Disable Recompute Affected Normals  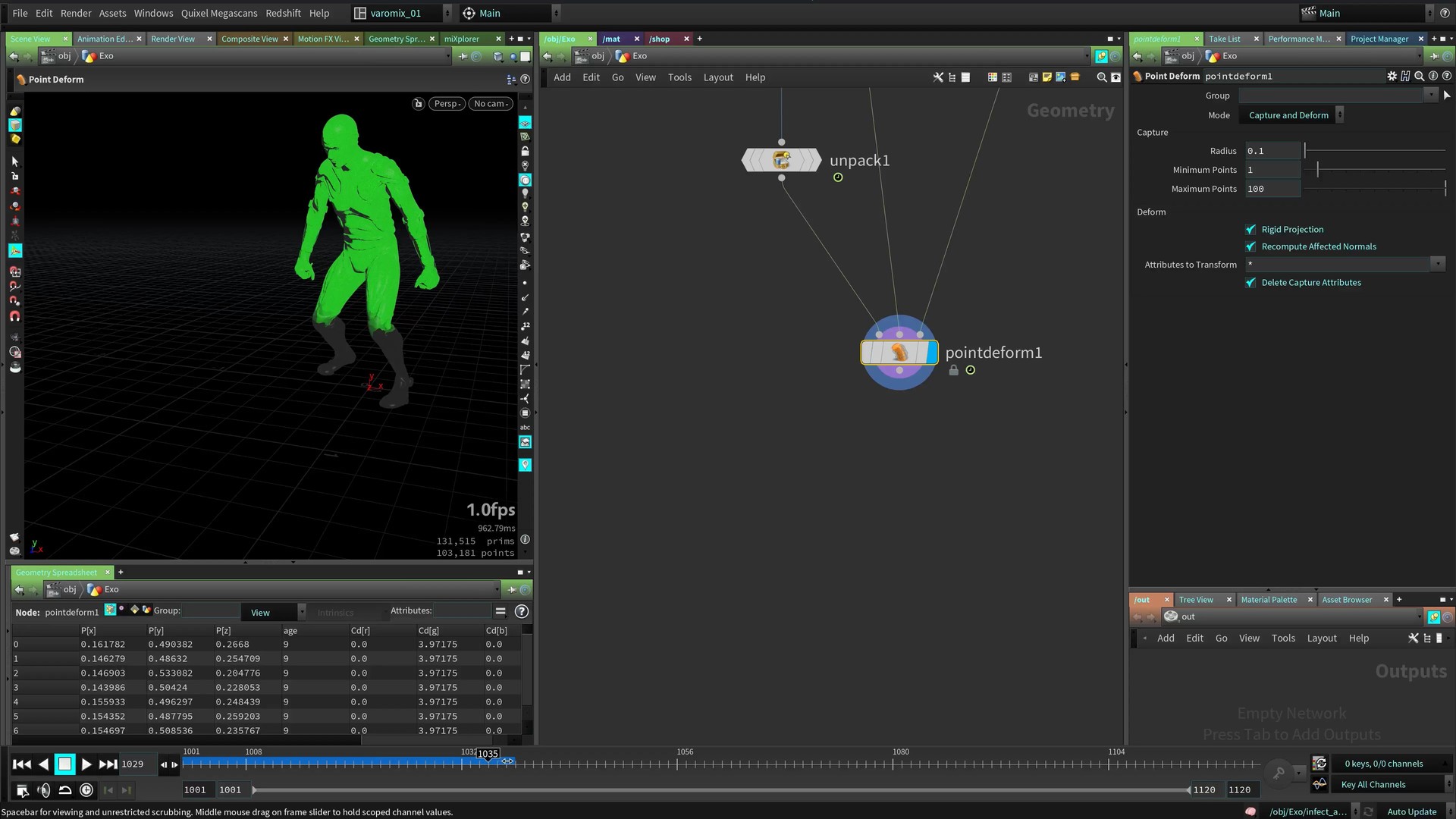pyautogui.click(x=1250, y=246)
